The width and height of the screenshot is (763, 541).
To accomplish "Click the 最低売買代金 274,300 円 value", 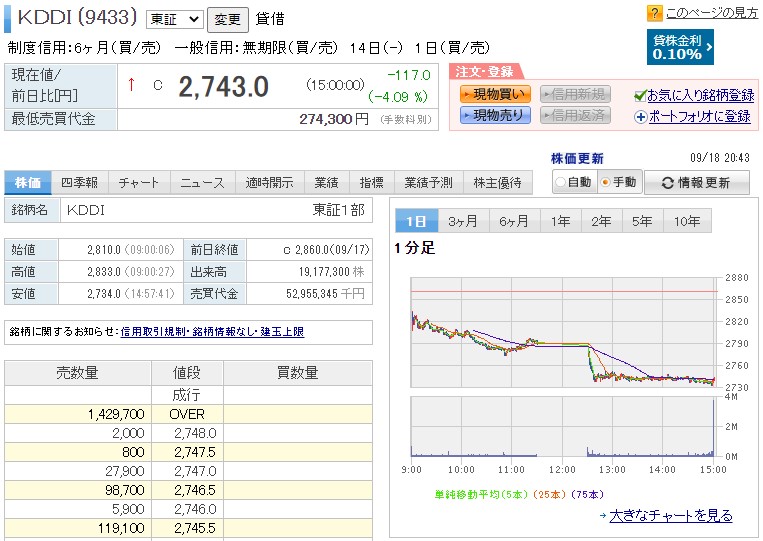I will click(x=334, y=119).
